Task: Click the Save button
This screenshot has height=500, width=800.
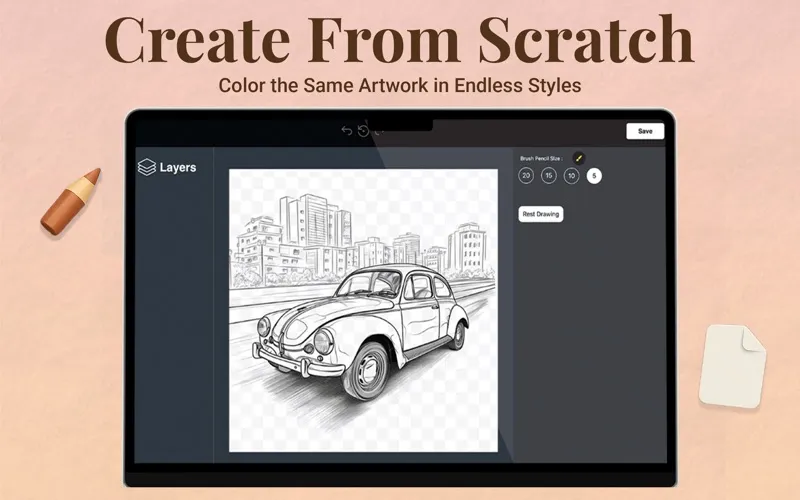Action: [x=645, y=131]
